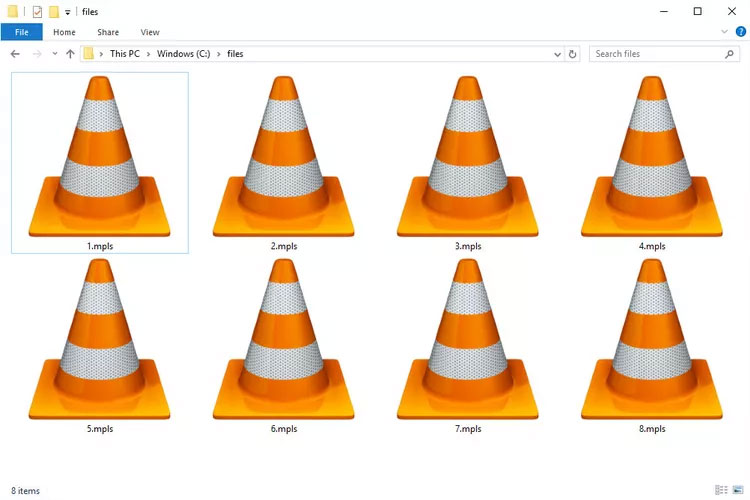Open Help via the question mark icon

click(x=740, y=32)
